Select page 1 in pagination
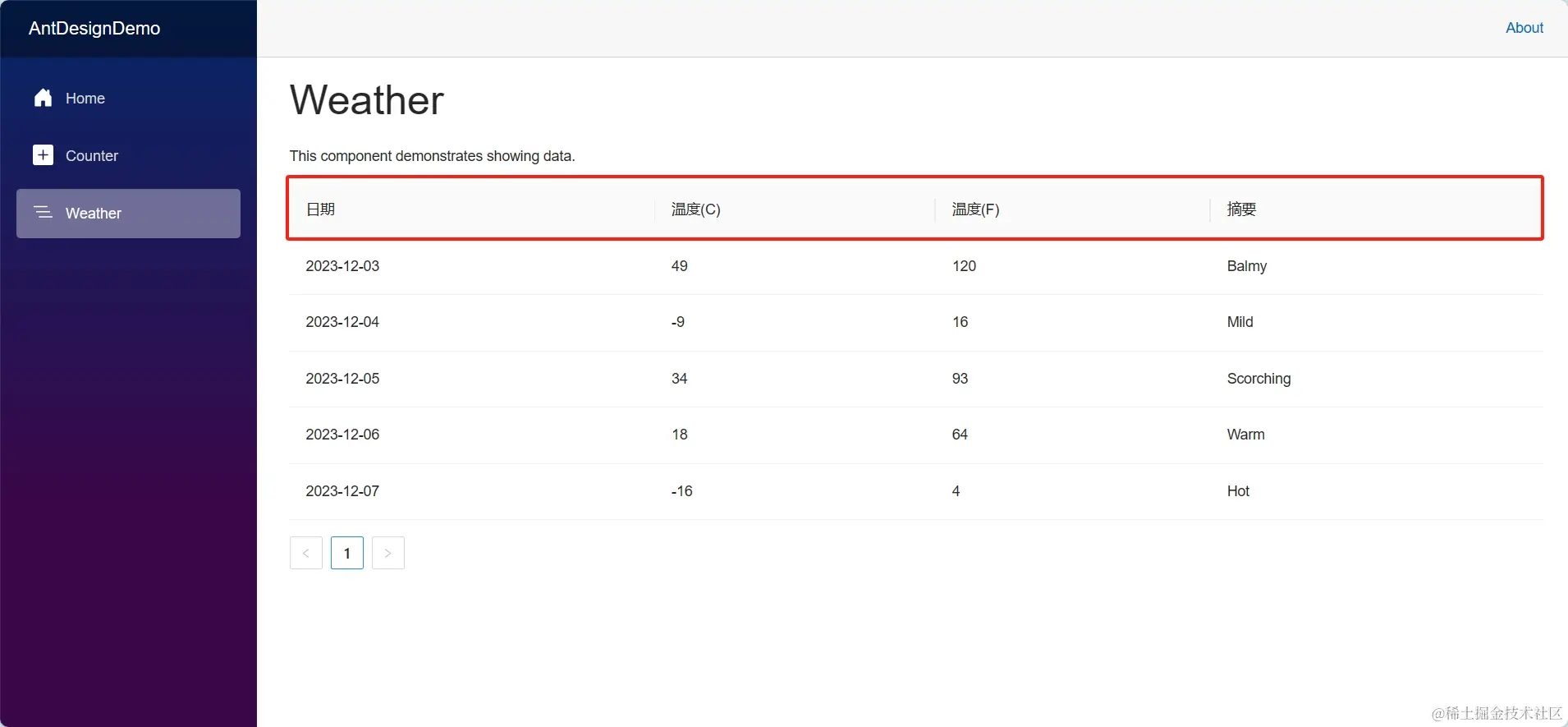Screen dimensions: 1568x727 pyautogui.click(x=347, y=553)
